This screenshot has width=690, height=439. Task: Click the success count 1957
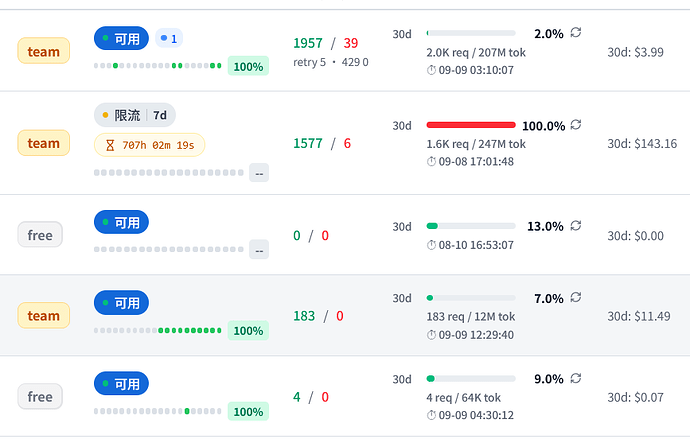[x=308, y=43]
